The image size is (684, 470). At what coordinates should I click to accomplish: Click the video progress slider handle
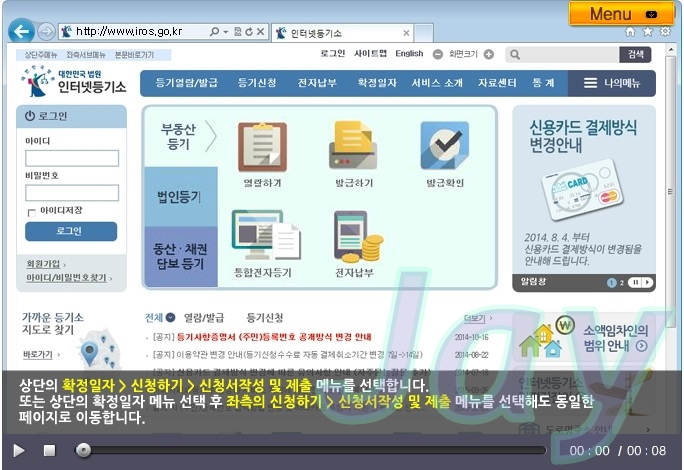[83, 450]
